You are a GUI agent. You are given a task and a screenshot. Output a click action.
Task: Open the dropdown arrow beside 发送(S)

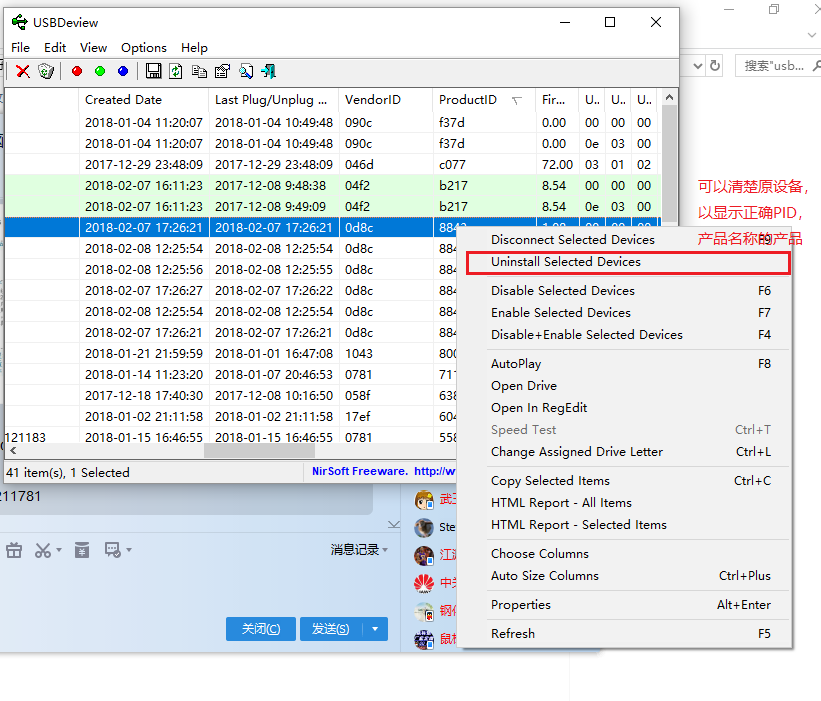375,629
